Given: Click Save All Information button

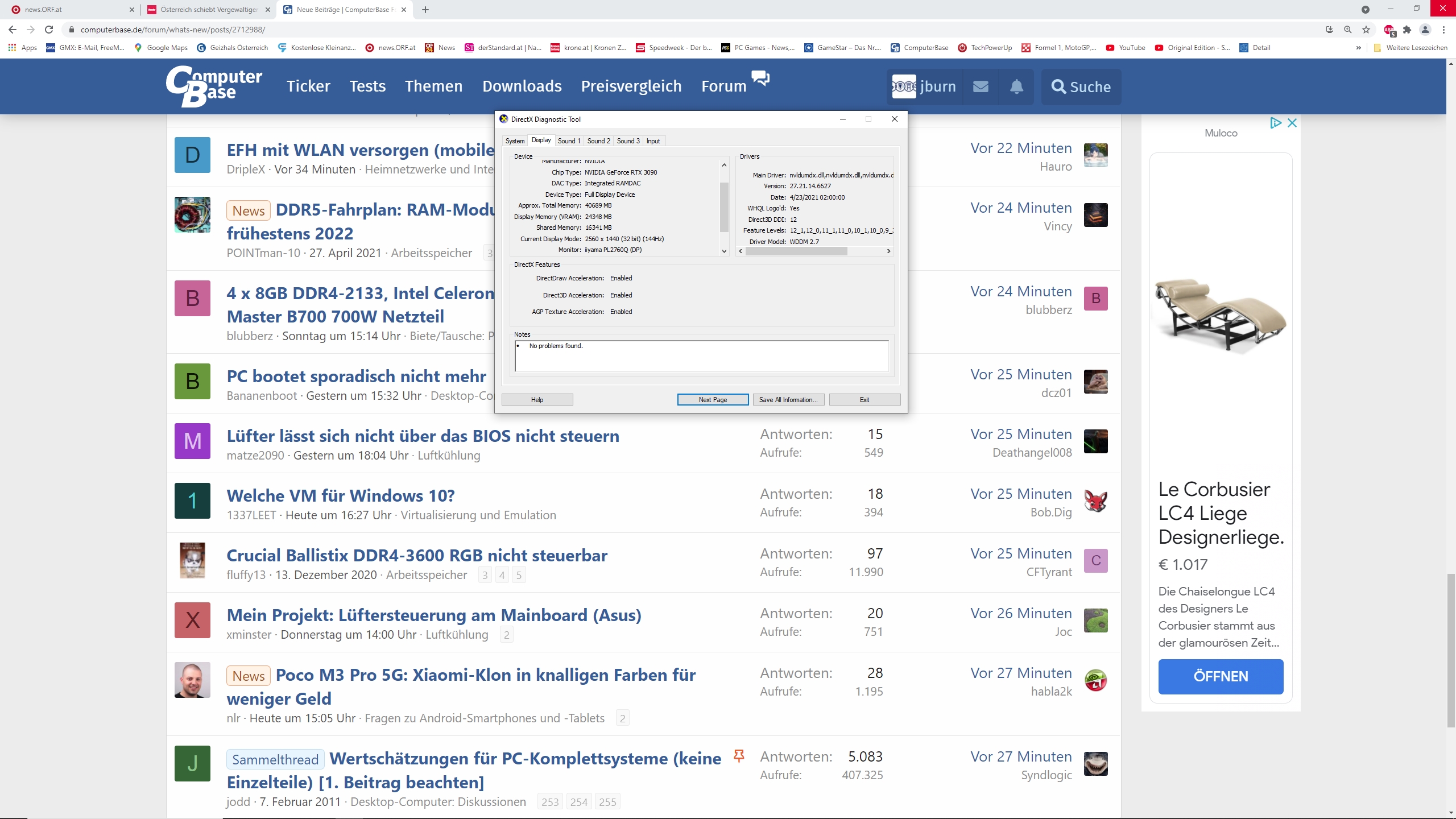Looking at the screenshot, I should click(x=788, y=400).
